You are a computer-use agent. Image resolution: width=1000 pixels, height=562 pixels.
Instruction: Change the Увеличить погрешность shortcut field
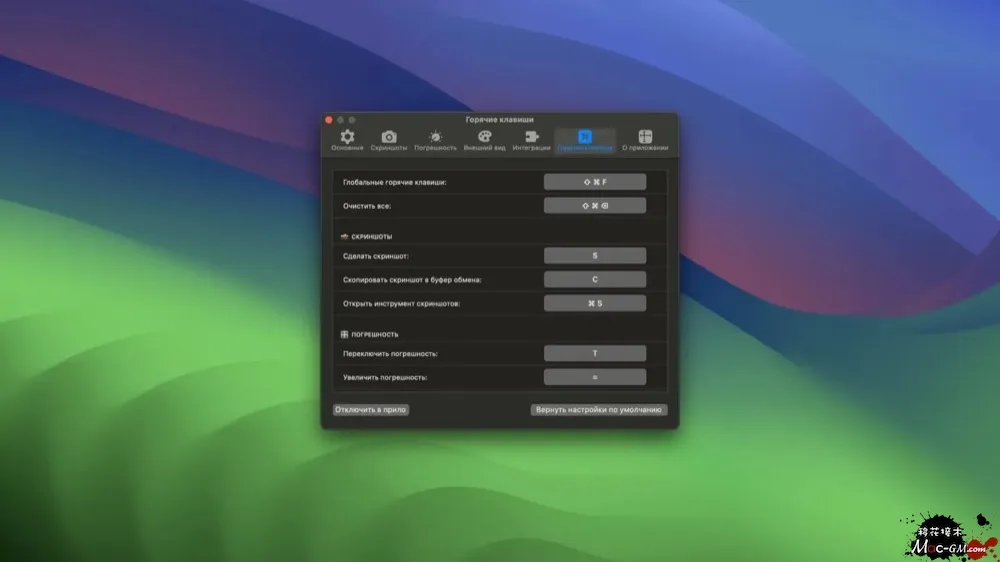pyautogui.click(x=594, y=377)
